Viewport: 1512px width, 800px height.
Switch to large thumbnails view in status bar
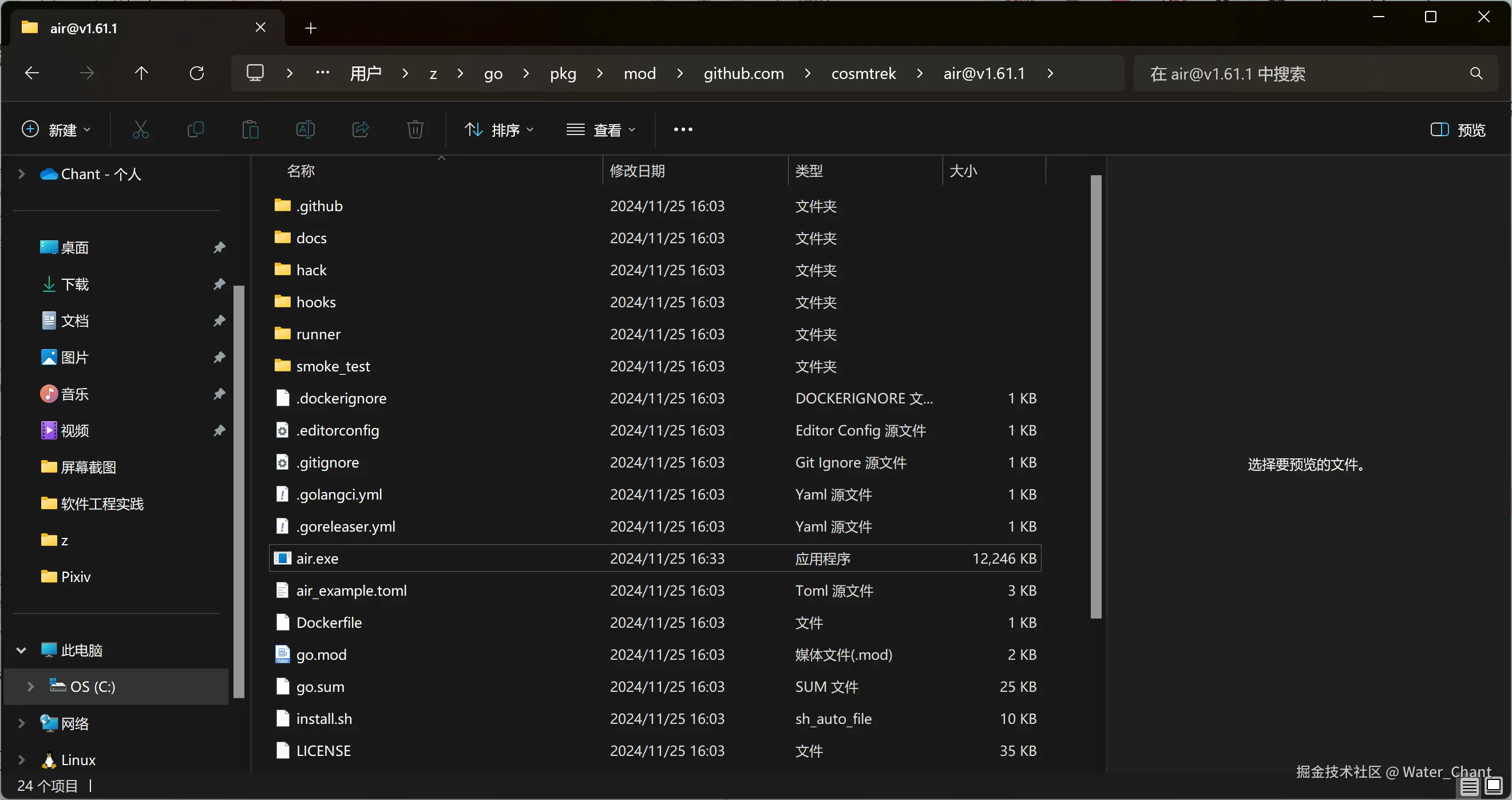point(1493,786)
